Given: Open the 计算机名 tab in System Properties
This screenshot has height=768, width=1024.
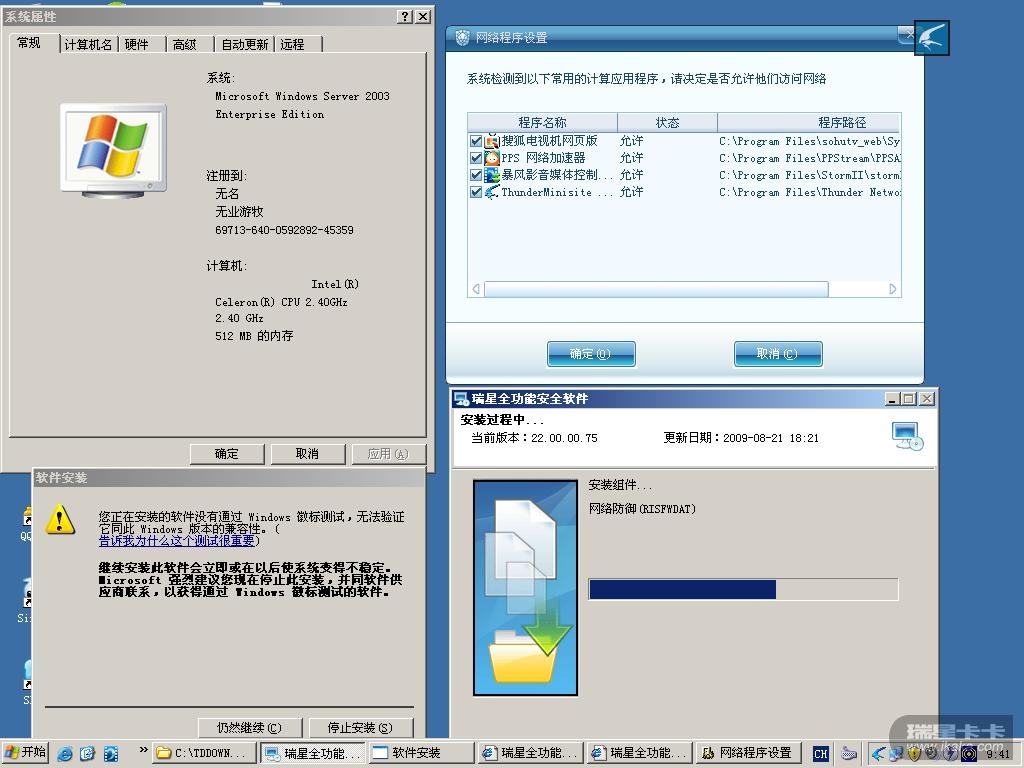Looking at the screenshot, I should point(88,44).
